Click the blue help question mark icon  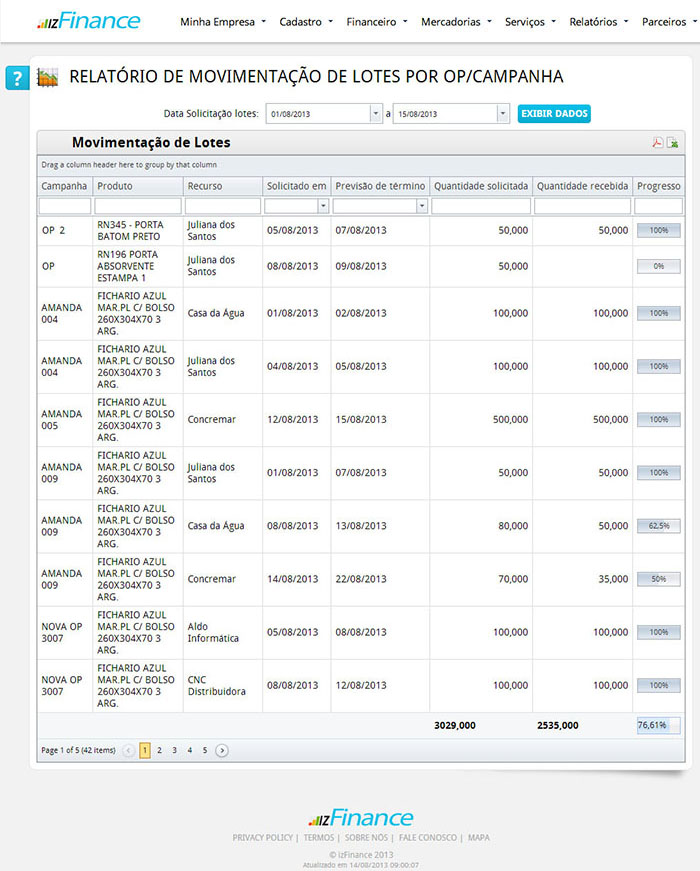[x=17, y=78]
